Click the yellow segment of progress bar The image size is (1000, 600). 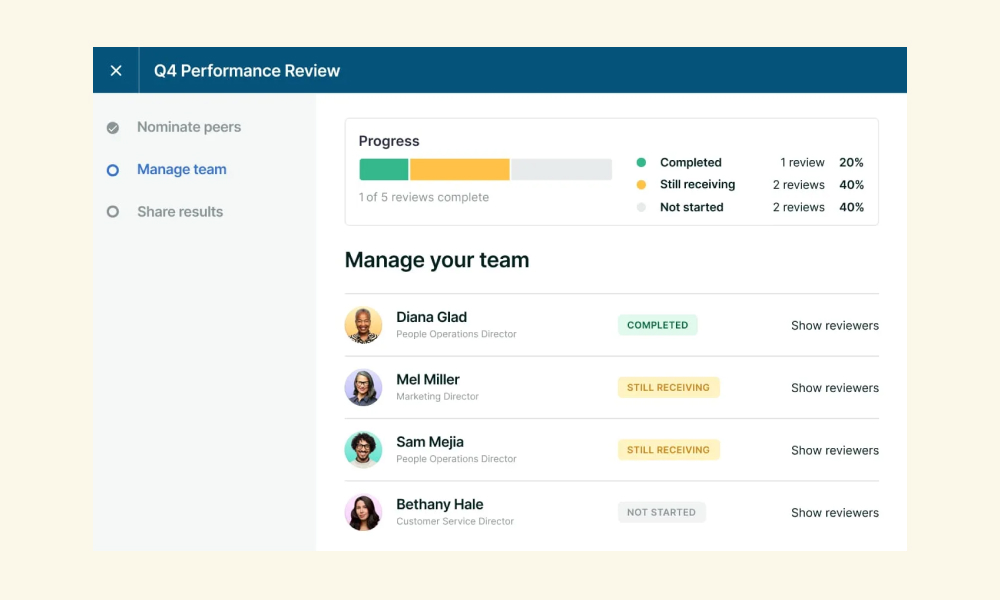[460, 170]
